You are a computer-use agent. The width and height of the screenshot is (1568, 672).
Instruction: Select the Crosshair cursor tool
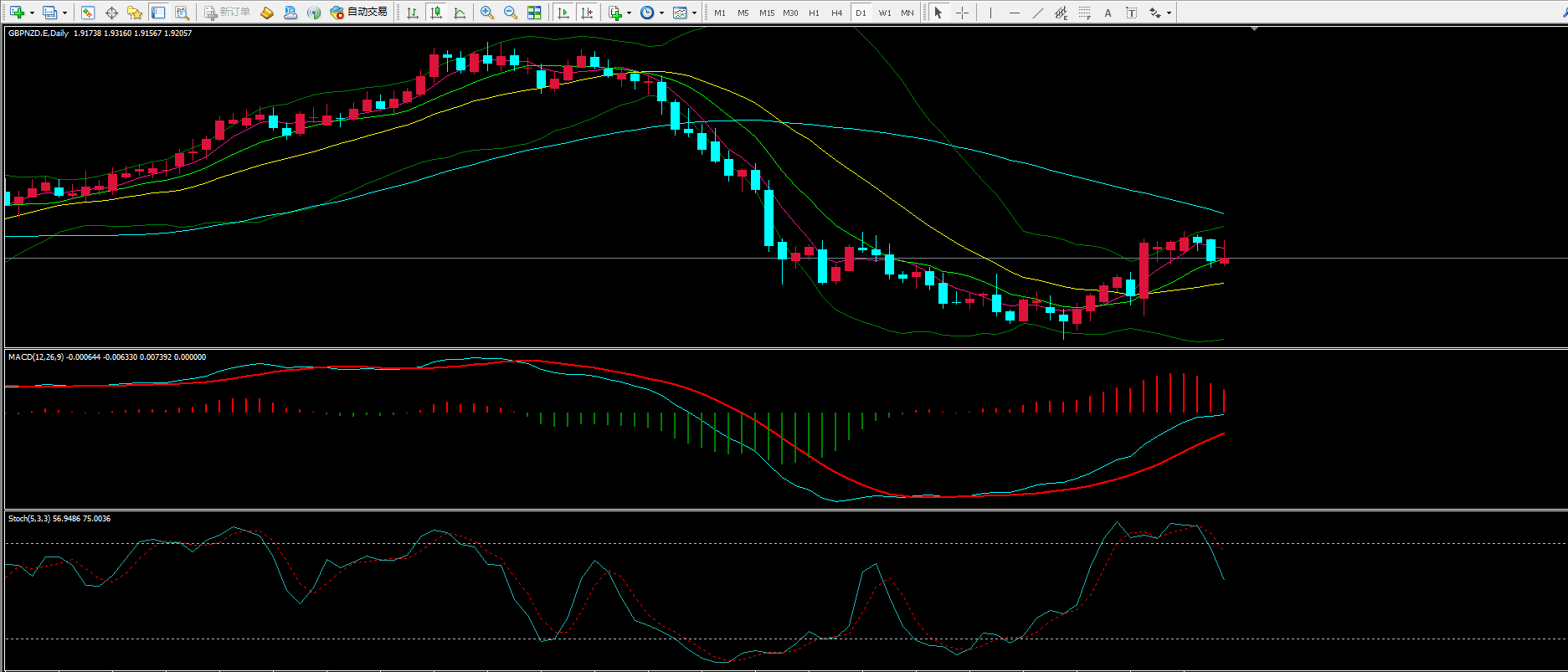pyautogui.click(x=962, y=13)
